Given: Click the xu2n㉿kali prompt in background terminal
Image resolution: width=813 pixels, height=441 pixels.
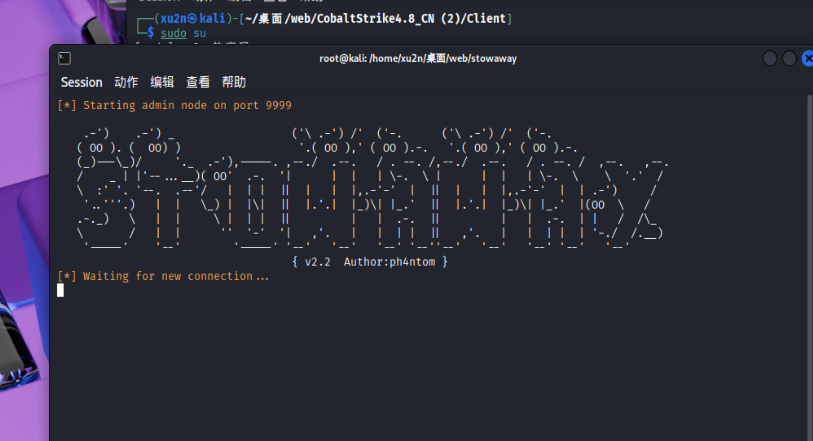Looking at the screenshot, I should pyautogui.click(x=193, y=19).
